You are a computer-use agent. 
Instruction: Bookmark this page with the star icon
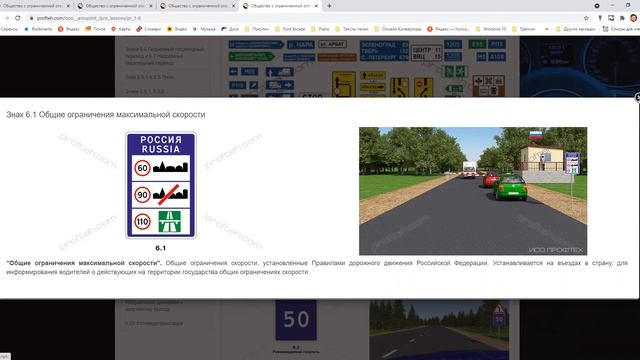coord(587,18)
